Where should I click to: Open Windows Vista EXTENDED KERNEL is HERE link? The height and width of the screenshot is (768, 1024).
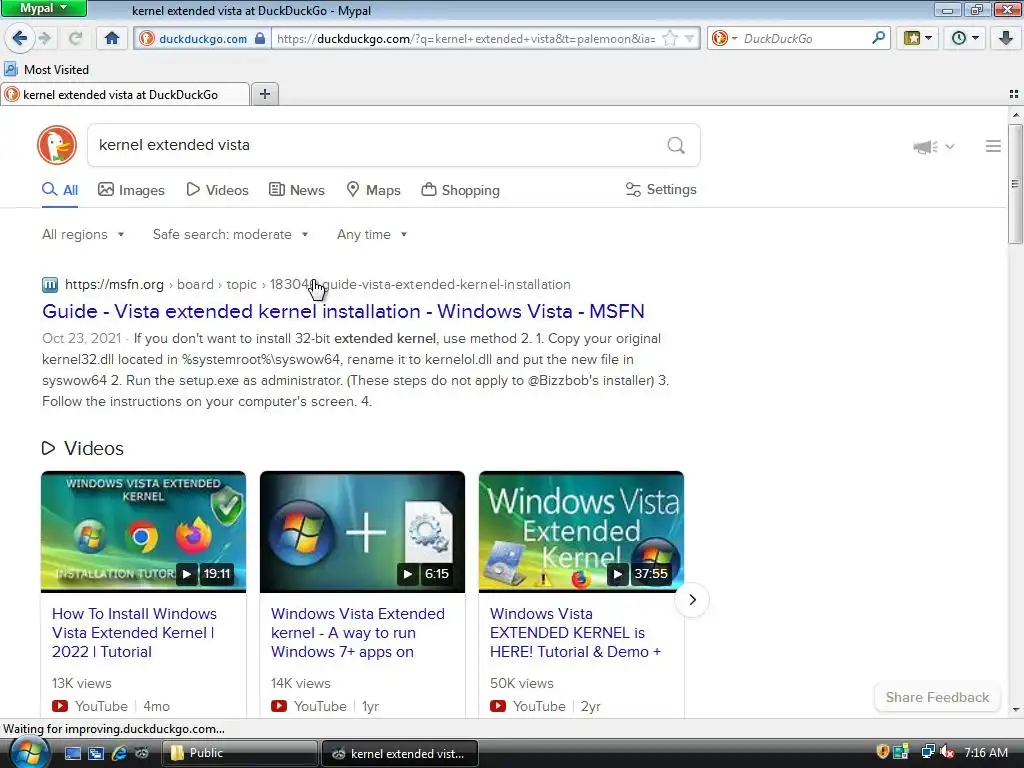click(x=575, y=633)
